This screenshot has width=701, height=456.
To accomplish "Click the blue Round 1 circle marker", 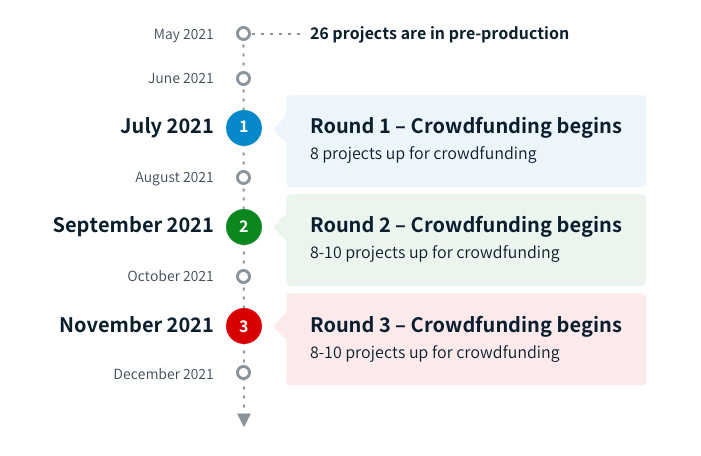I will click(243, 127).
